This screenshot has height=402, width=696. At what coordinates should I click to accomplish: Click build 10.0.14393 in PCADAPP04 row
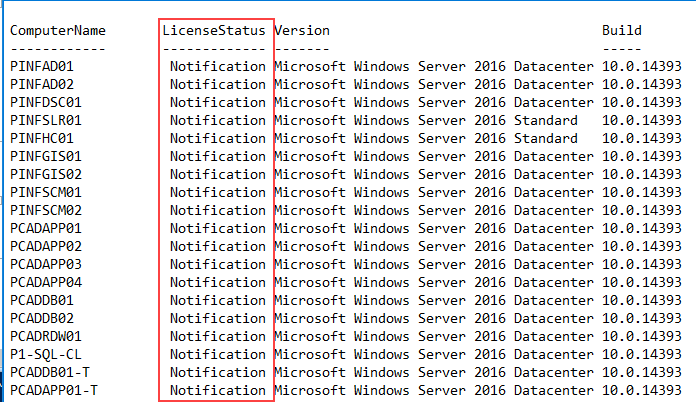point(641,282)
